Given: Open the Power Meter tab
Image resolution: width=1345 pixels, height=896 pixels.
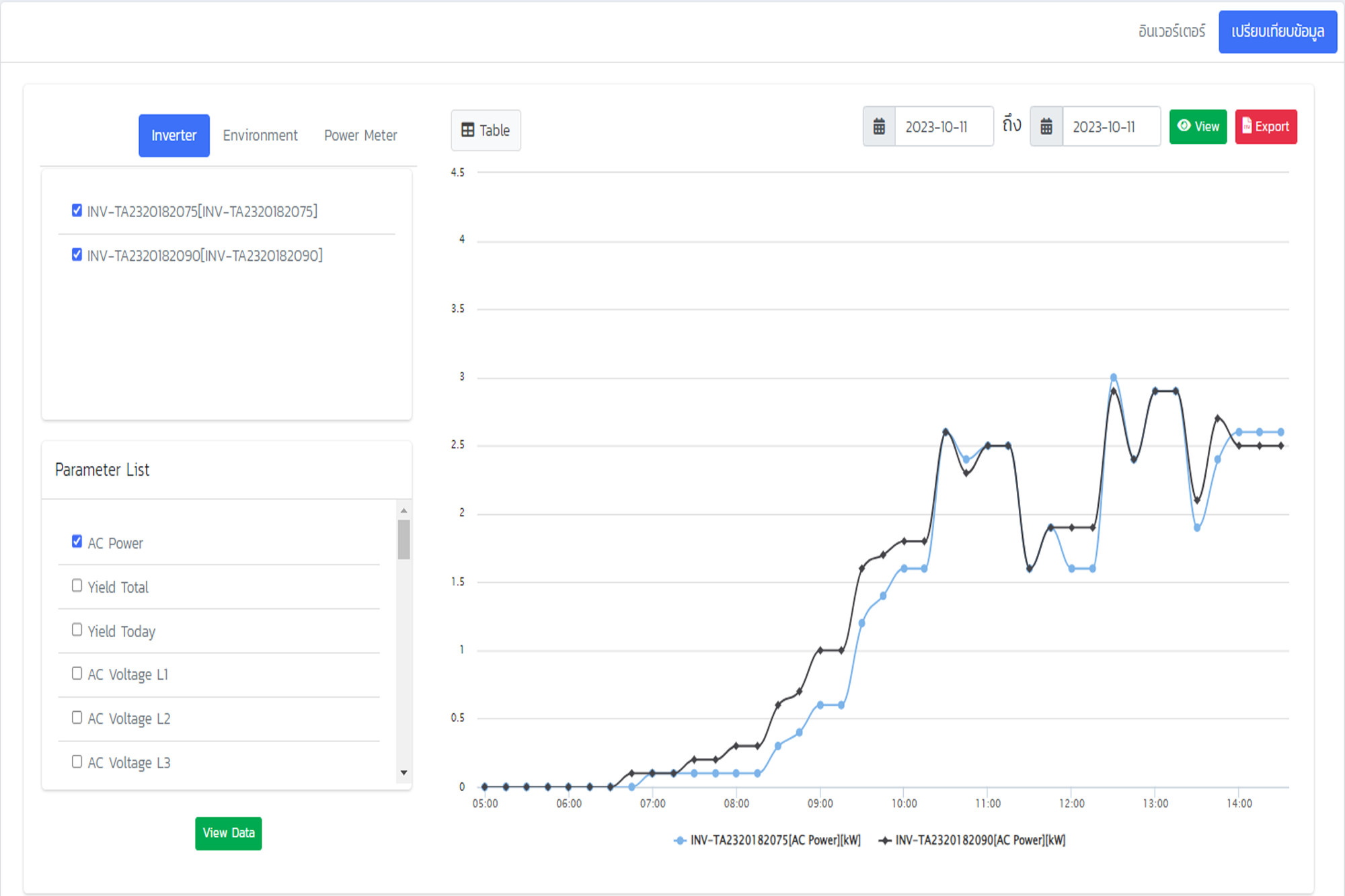Looking at the screenshot, I should coord(360,135).
